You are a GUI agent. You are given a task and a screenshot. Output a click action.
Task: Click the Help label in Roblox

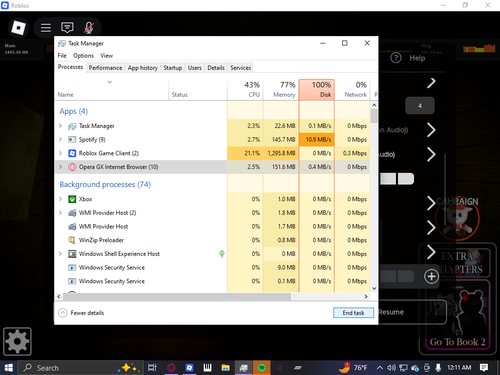point(417,58)
